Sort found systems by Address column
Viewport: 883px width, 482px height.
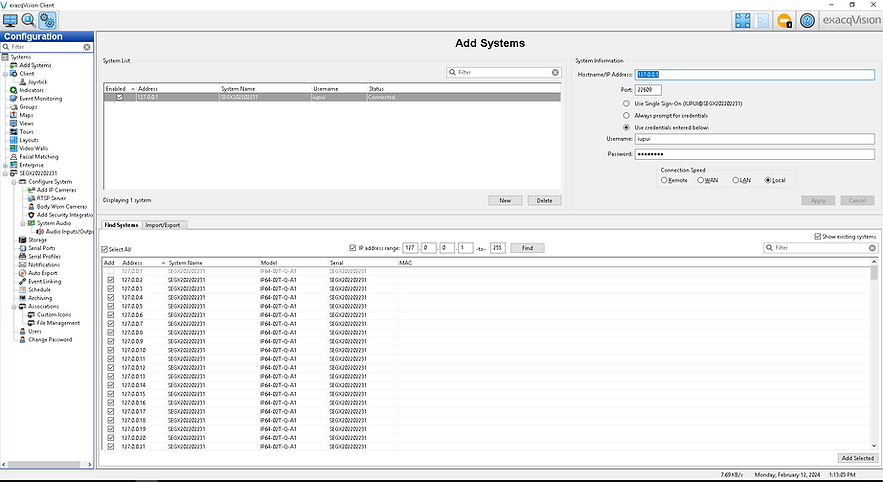pyautogui.click(x=144, y=263)
